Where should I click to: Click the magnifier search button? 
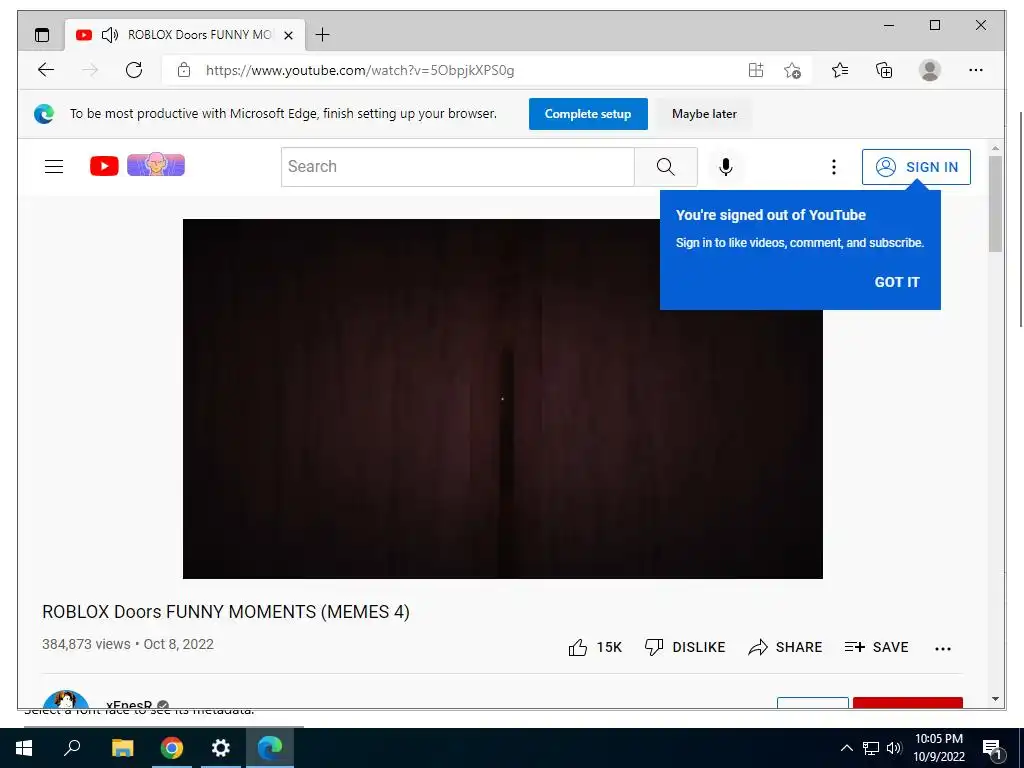[665, 167]
